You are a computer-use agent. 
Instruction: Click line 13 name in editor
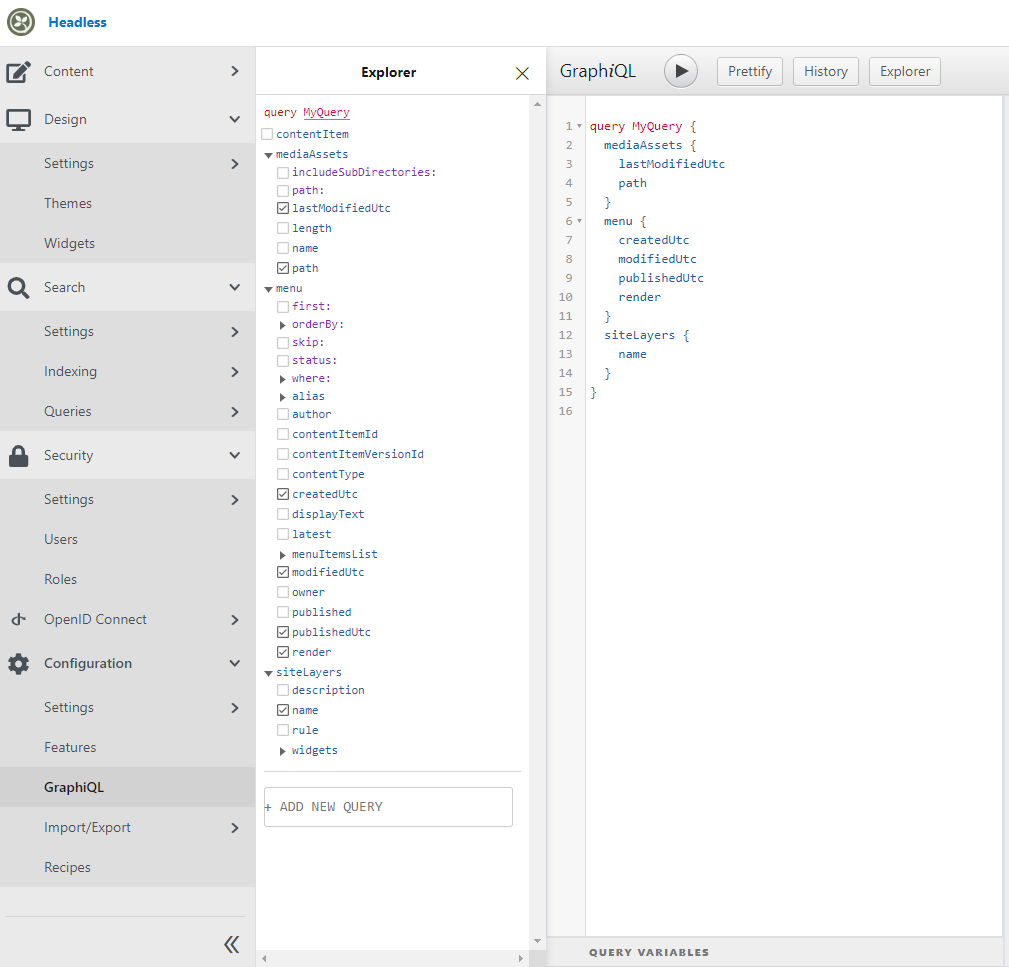pyautogui.click(x=632, y=354)
